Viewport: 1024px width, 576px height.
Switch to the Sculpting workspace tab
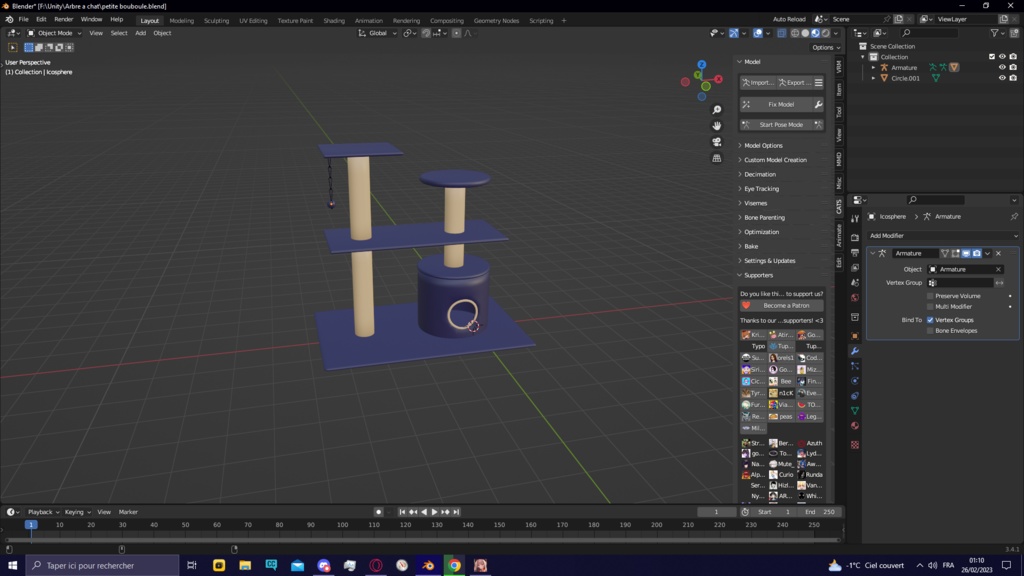point(216,20)
